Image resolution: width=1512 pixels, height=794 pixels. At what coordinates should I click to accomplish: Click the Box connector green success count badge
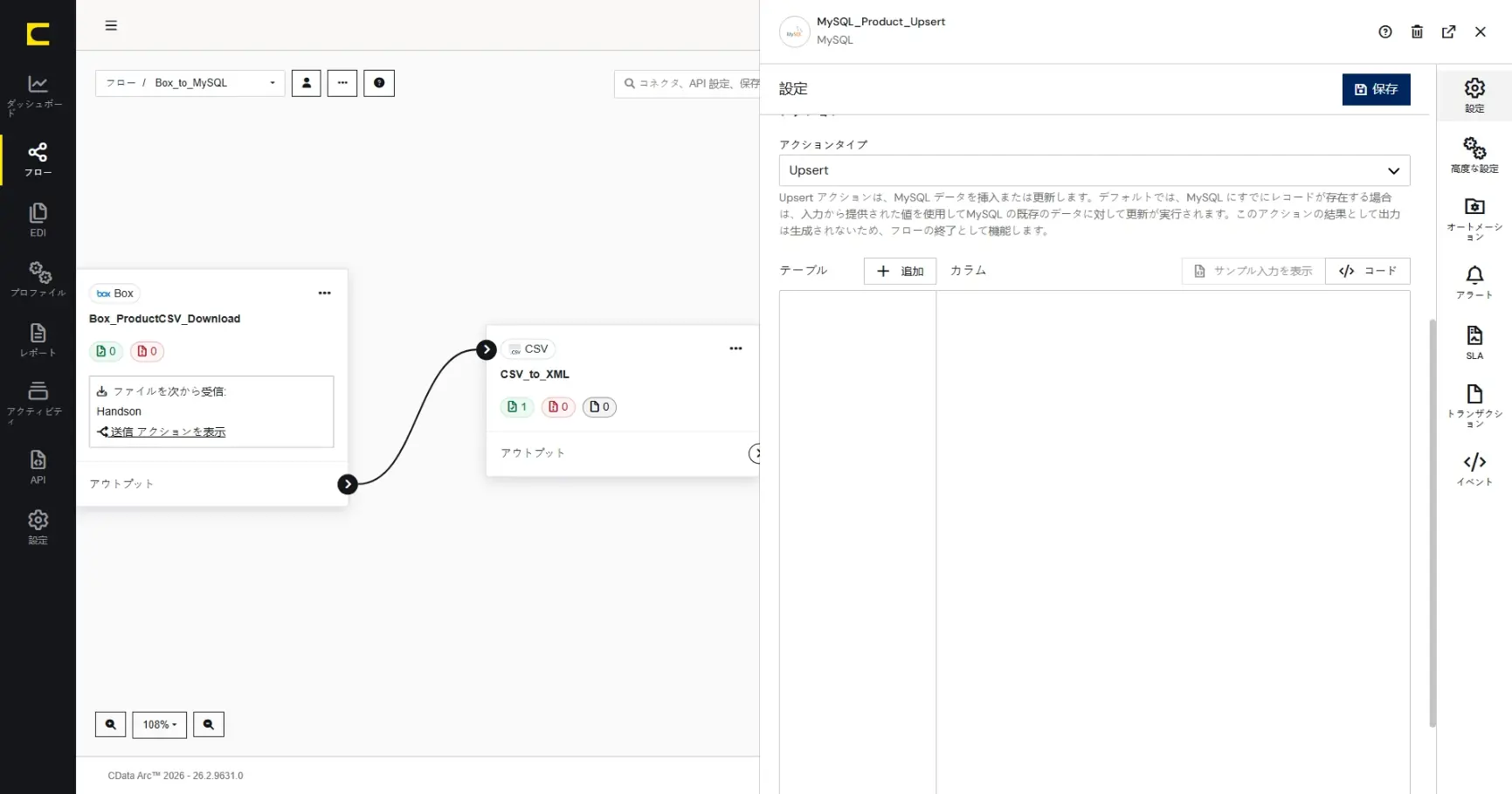pos(106,351)
